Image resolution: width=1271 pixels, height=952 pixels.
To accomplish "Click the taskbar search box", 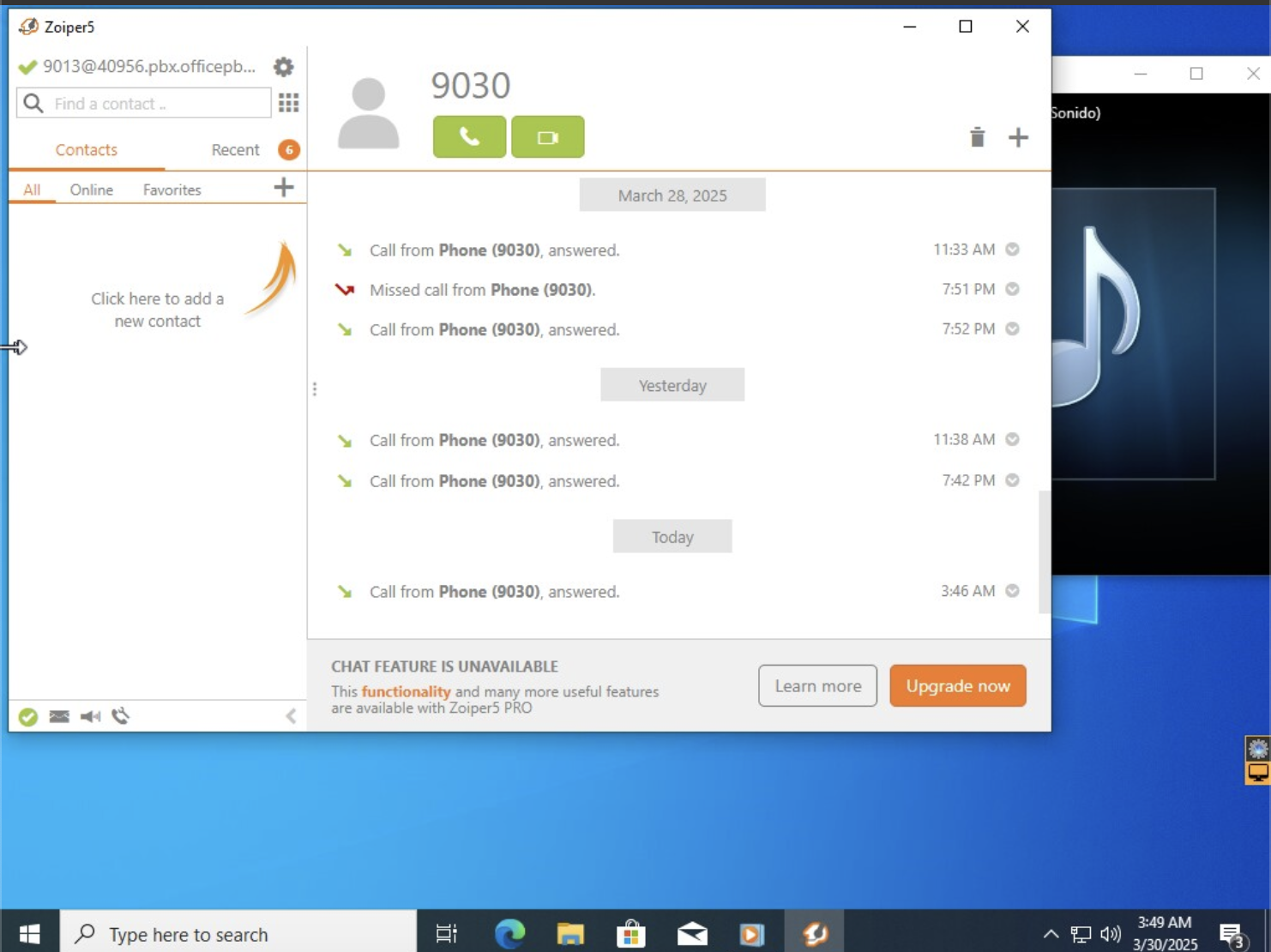I will [238, 933].
